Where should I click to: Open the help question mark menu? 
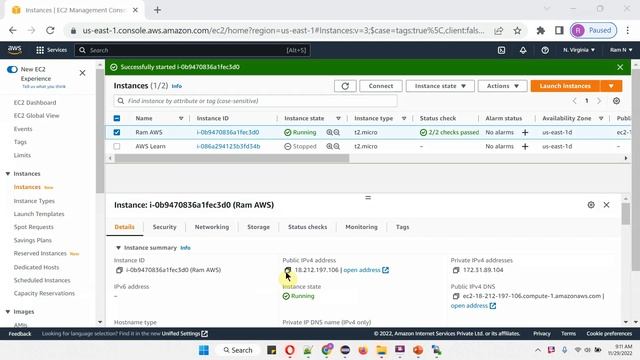point(545,50)
